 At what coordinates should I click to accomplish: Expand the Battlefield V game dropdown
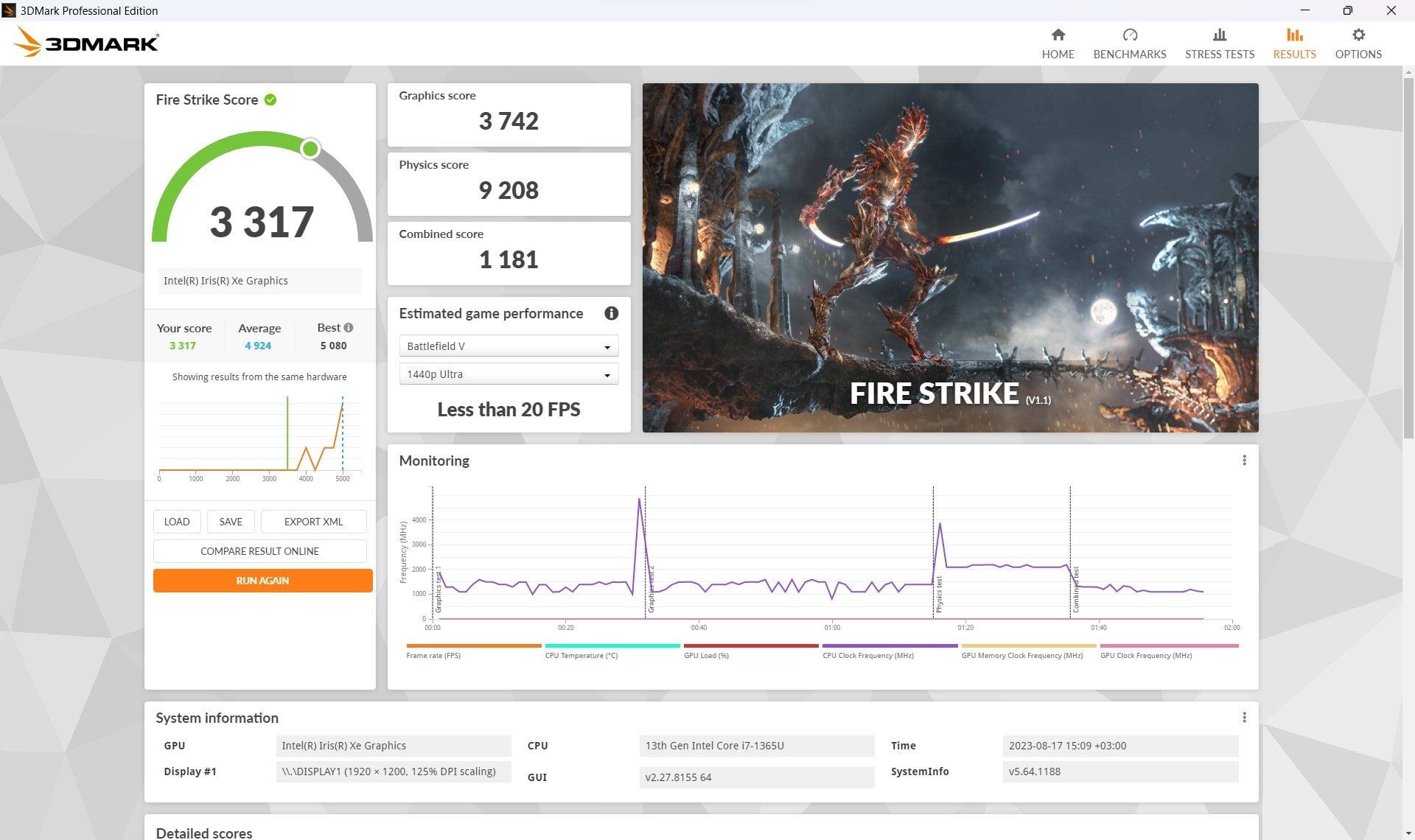coord(606,346)
